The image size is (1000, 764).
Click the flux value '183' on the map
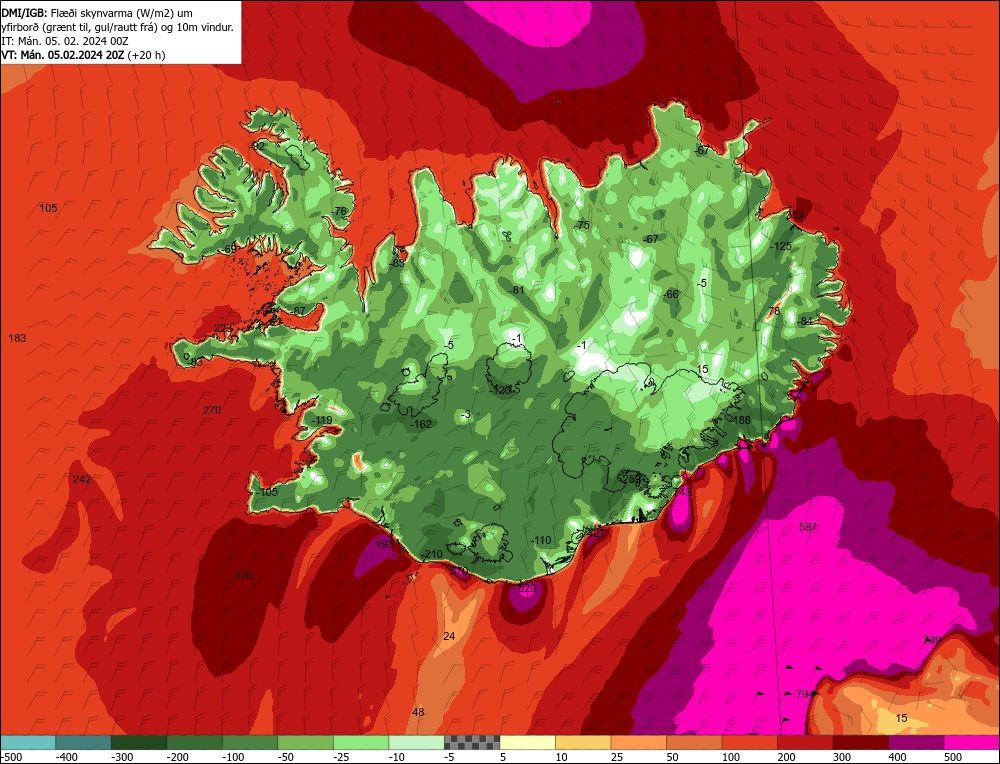point(17,338)
